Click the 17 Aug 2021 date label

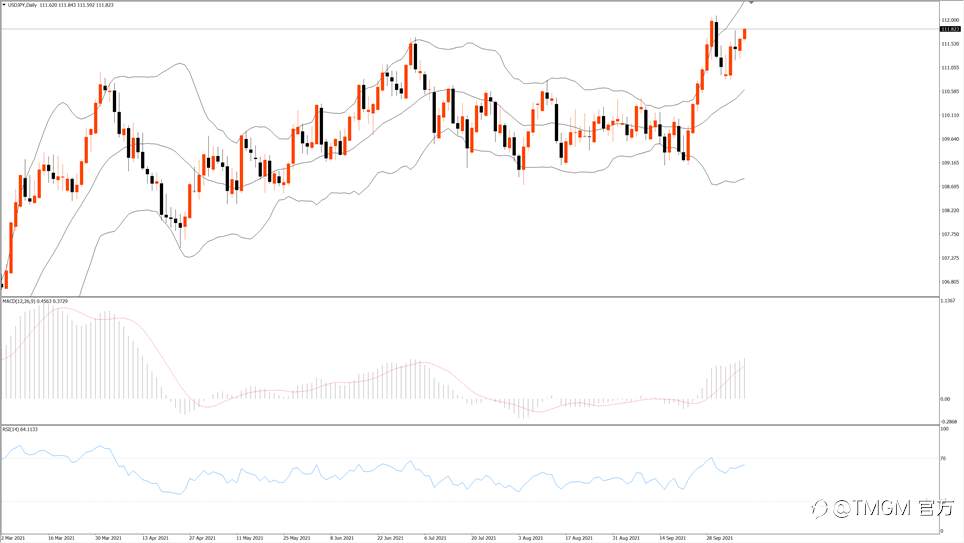tap(579, 538)
